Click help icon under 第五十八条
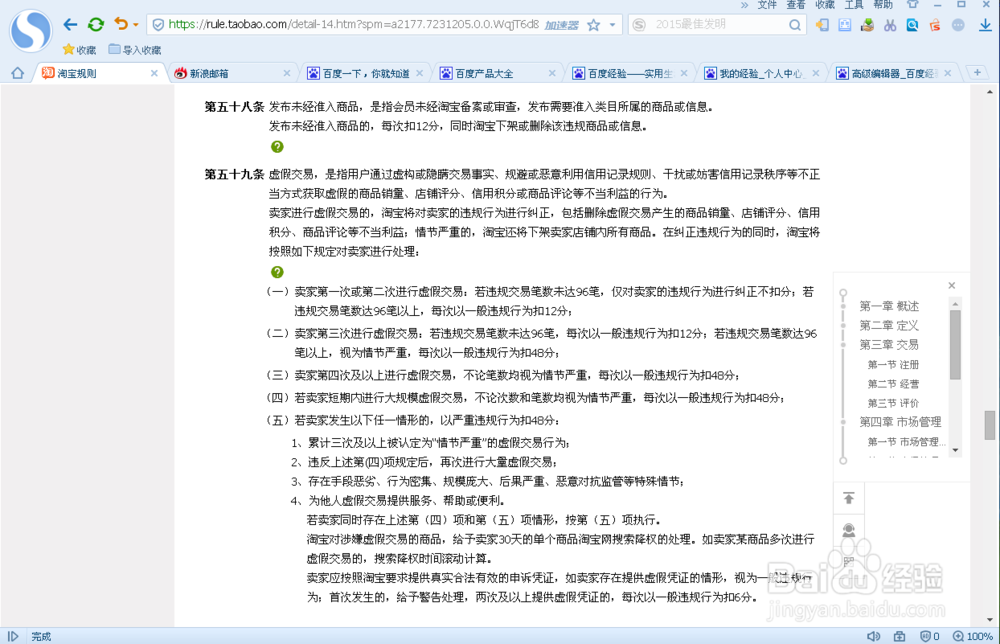The image size is (1000, 644). 277,147
